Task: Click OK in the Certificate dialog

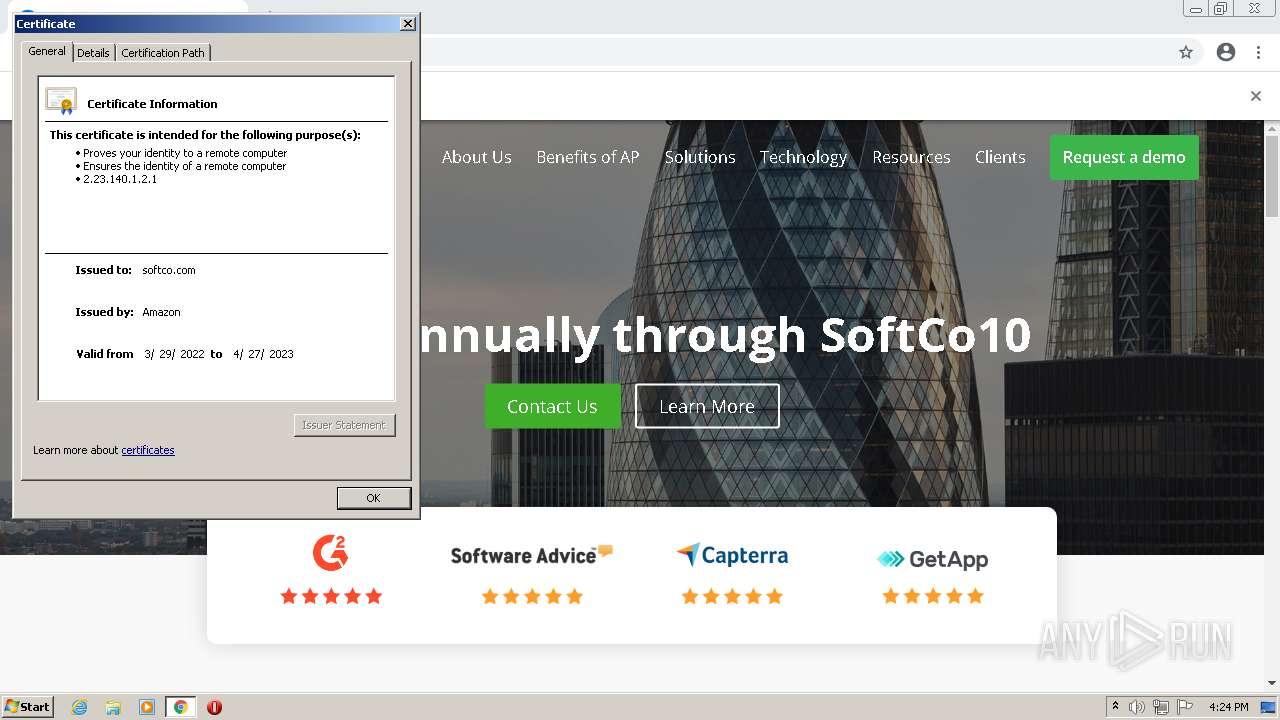Action: point(374,498)
